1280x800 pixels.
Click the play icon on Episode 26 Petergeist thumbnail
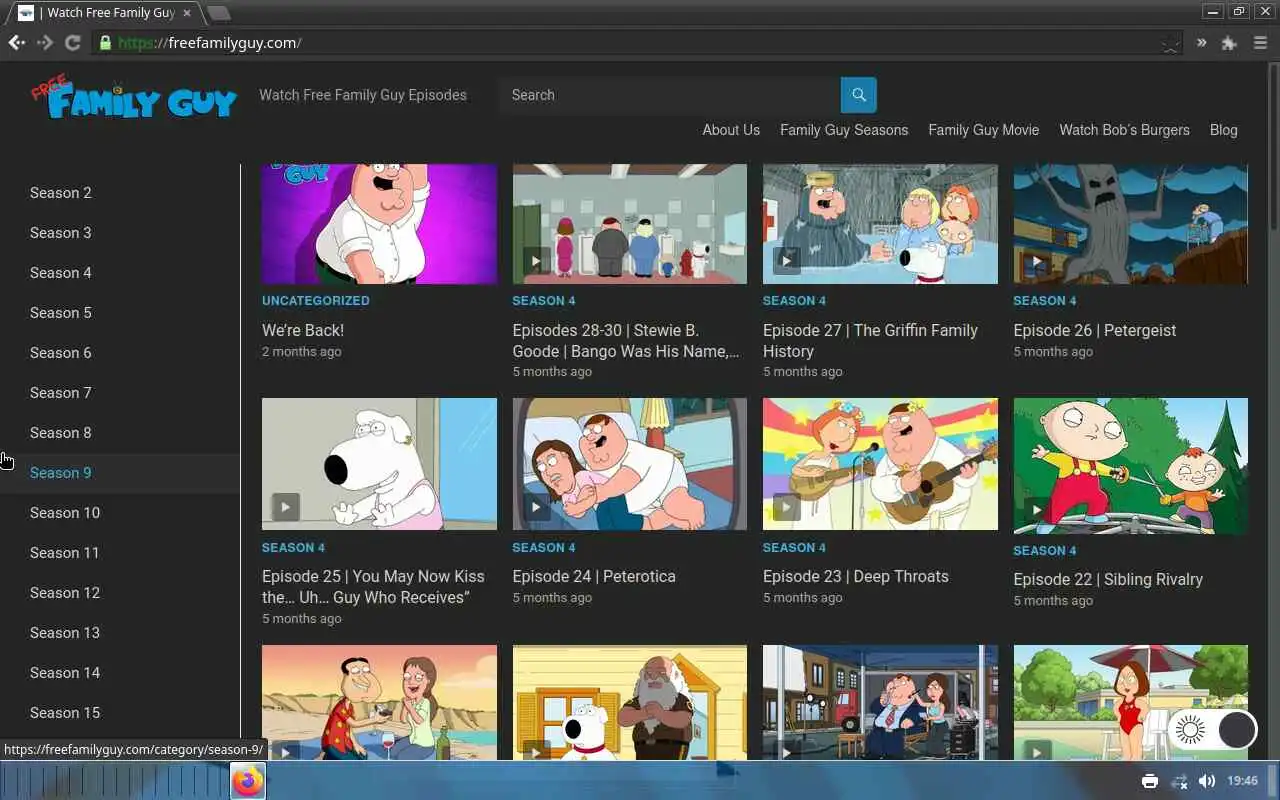coord(1037,261)
